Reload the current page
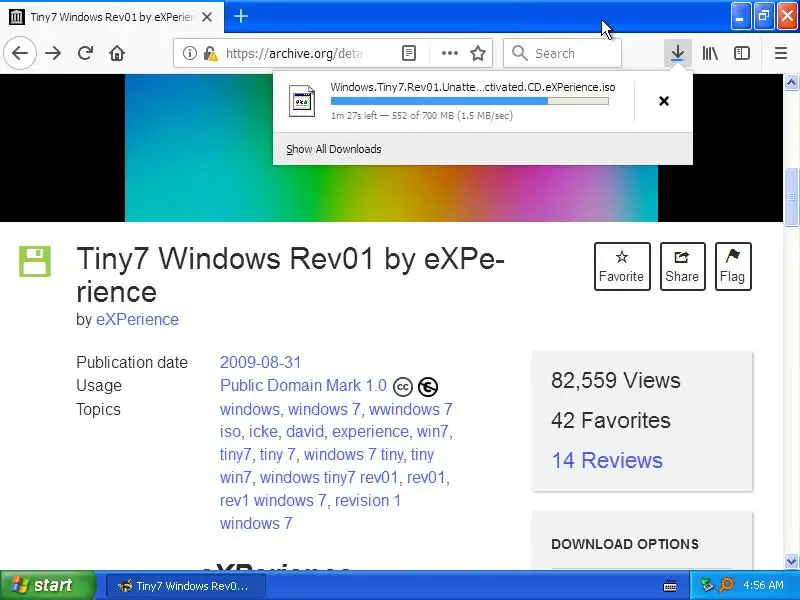 click(x=85, y=53)
